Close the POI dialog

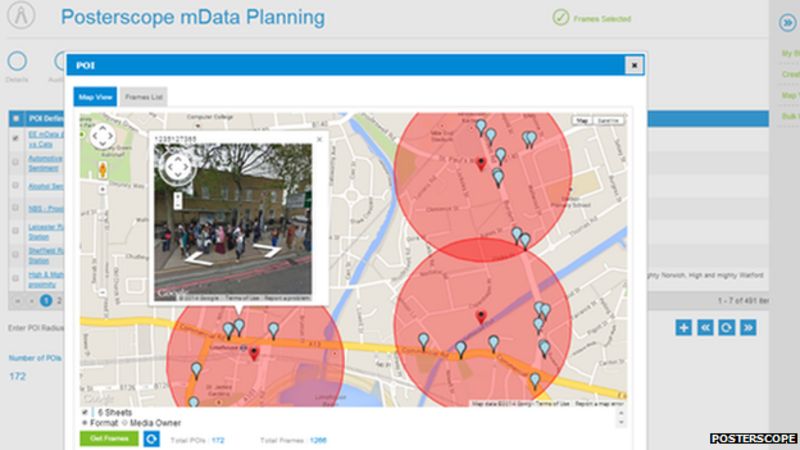(x=634, y=65)
